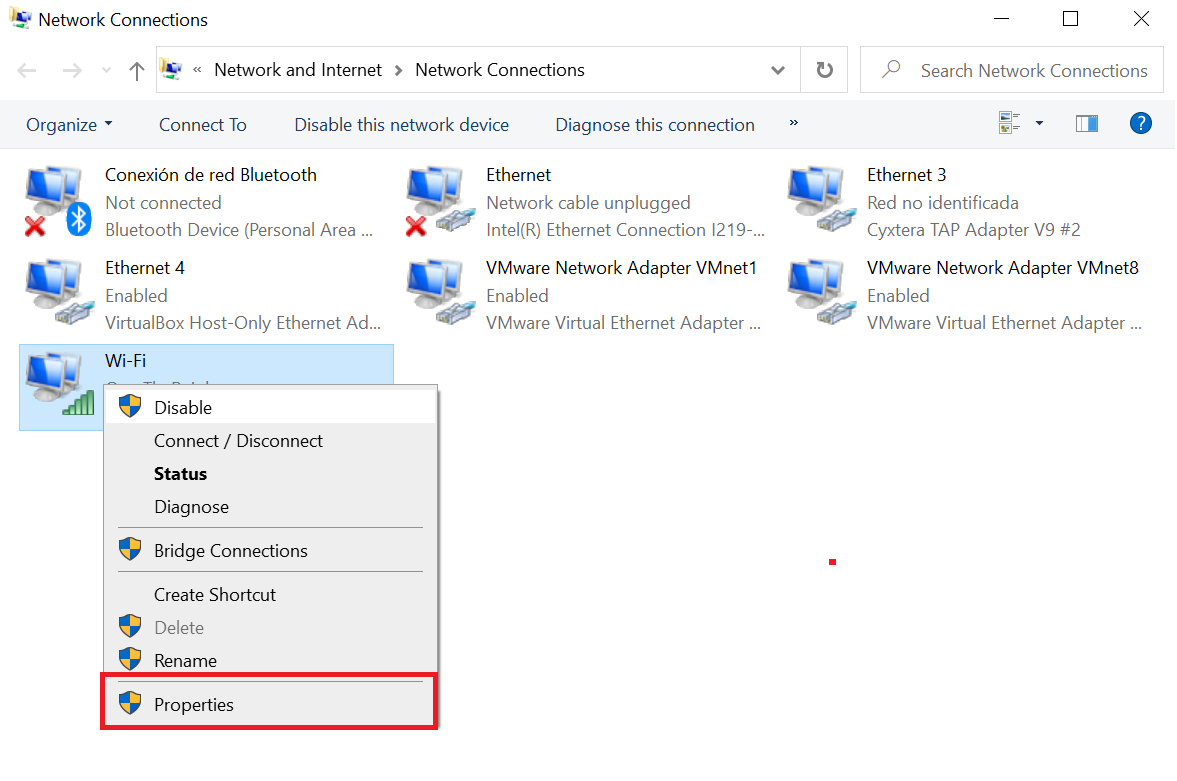This screenshot has width=1177, height=781.
Task: Refresh the Network Connections view
Action: point(822,69)
